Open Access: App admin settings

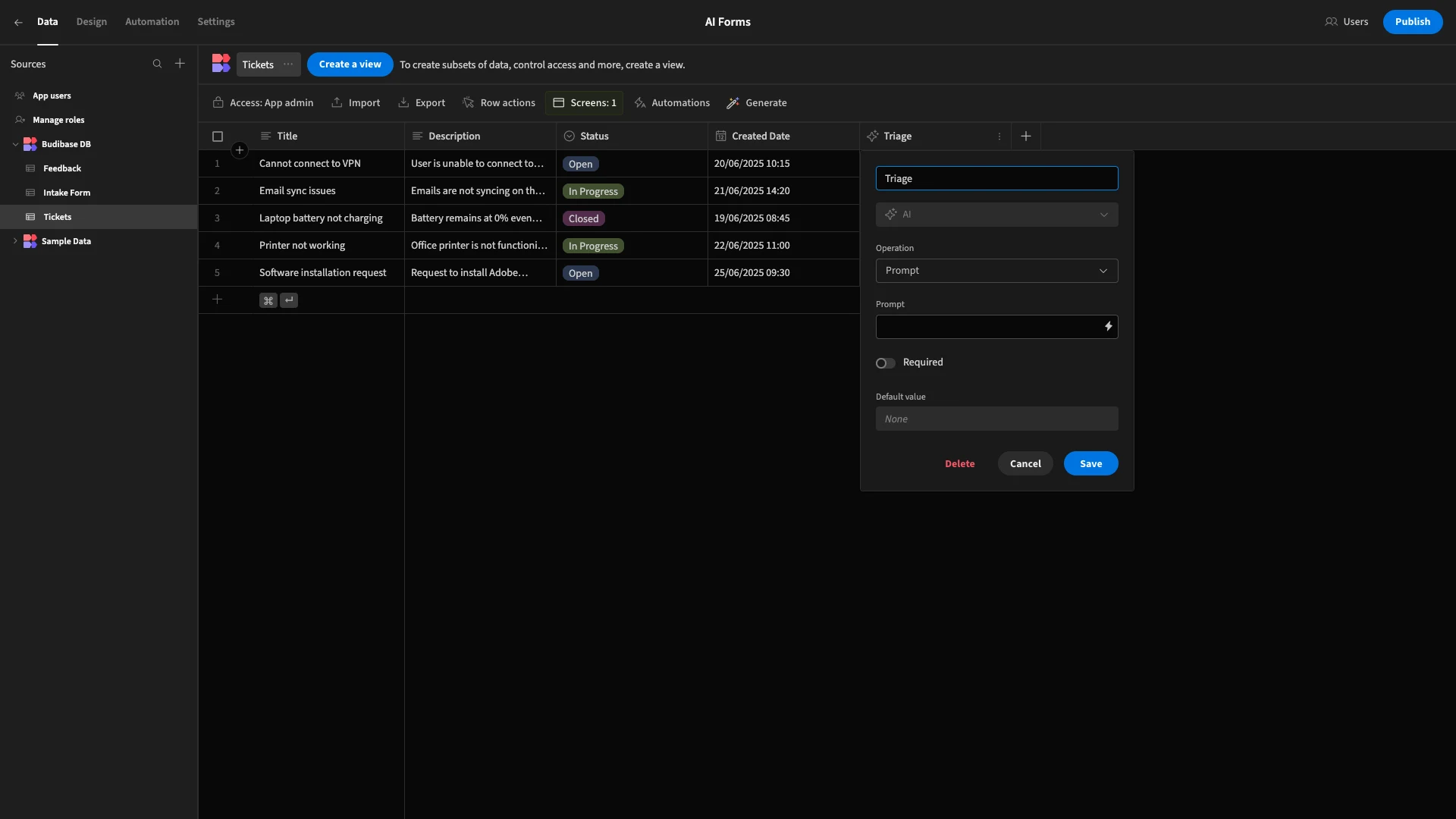(x=263, y=103)
